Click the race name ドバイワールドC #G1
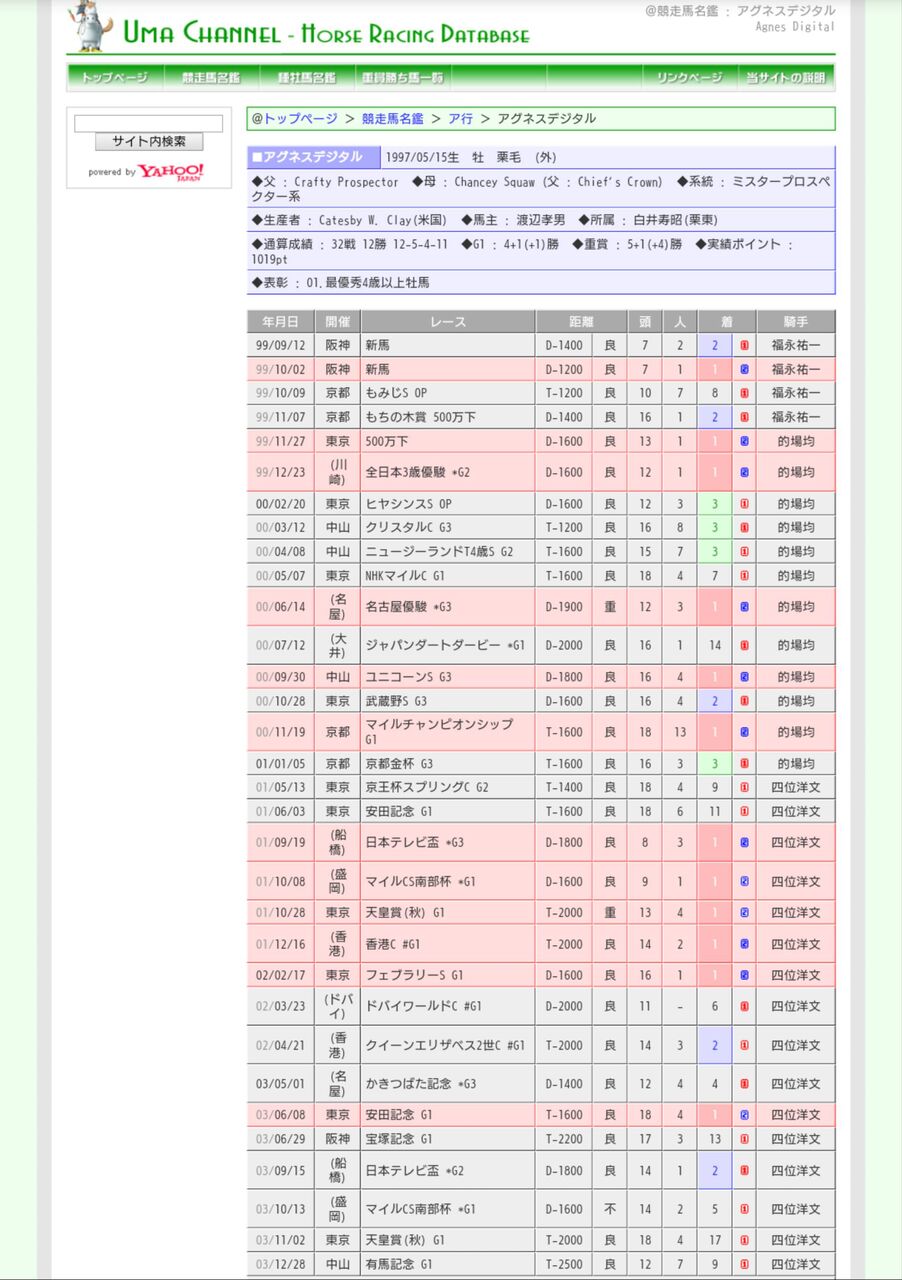The image size is (902, 1280). (x=423, y=1007)
